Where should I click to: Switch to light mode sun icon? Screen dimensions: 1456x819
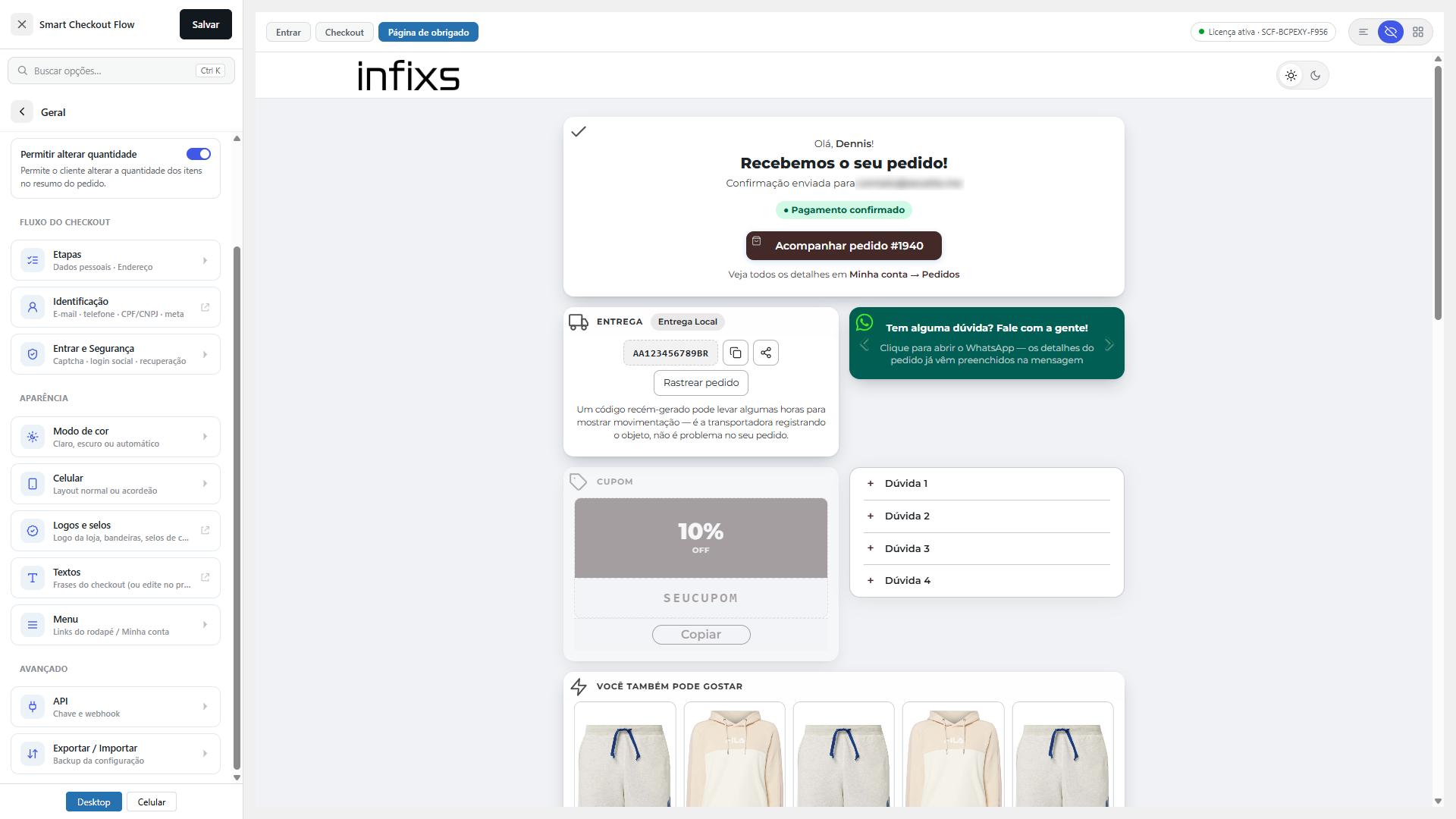pyautogui.click(x=1291, y=75)
